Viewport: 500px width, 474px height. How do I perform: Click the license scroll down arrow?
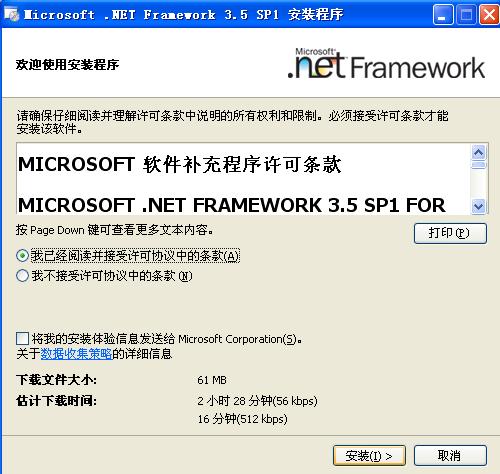click(479, 206)
